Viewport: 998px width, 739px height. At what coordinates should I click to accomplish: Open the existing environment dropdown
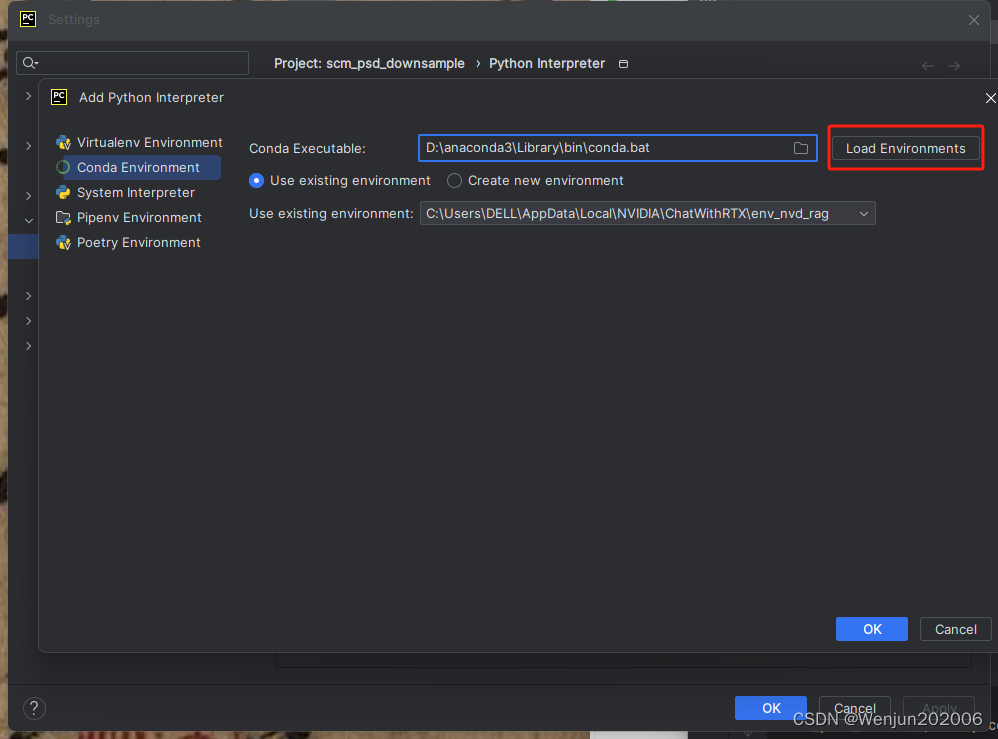tap(863, 213)
